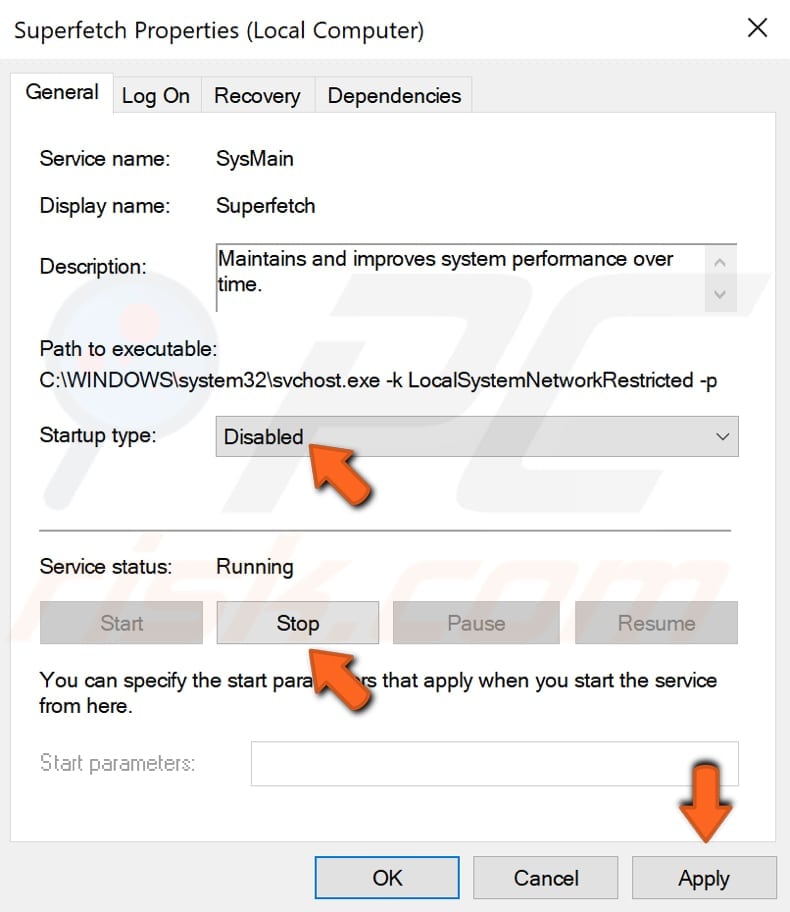Click the Apply button

click(x=703, y=877)
